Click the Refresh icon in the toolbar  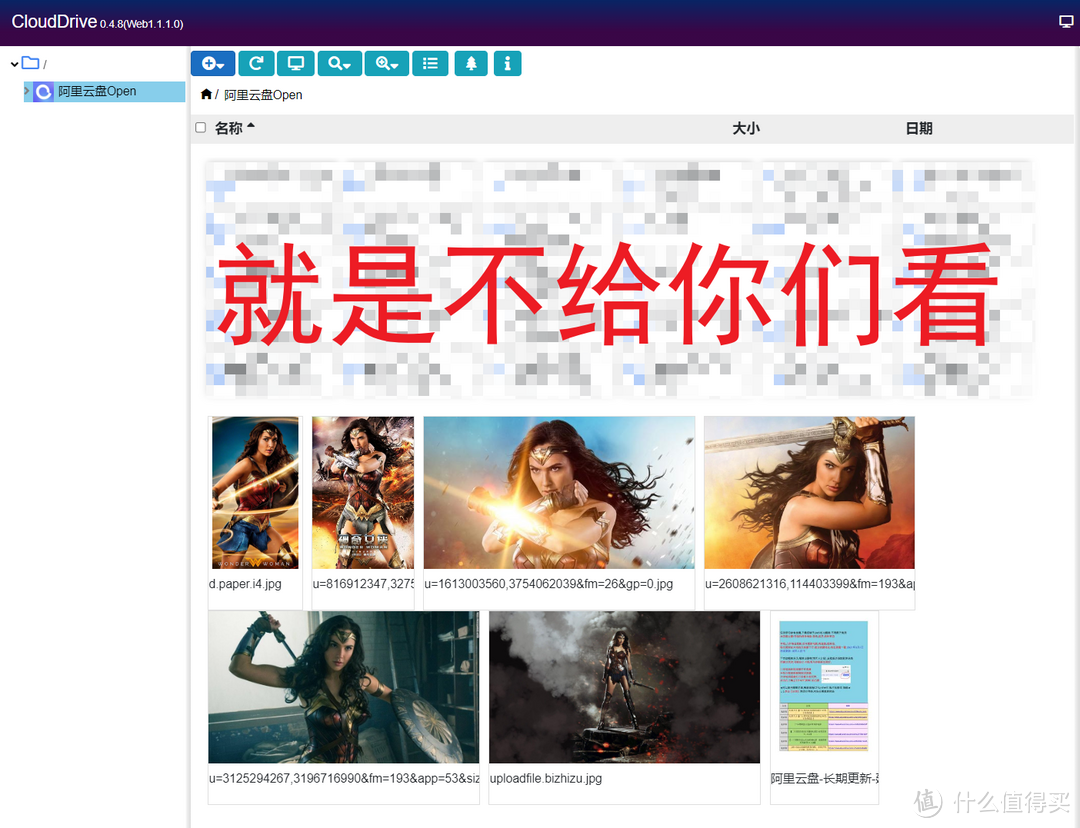256,63
